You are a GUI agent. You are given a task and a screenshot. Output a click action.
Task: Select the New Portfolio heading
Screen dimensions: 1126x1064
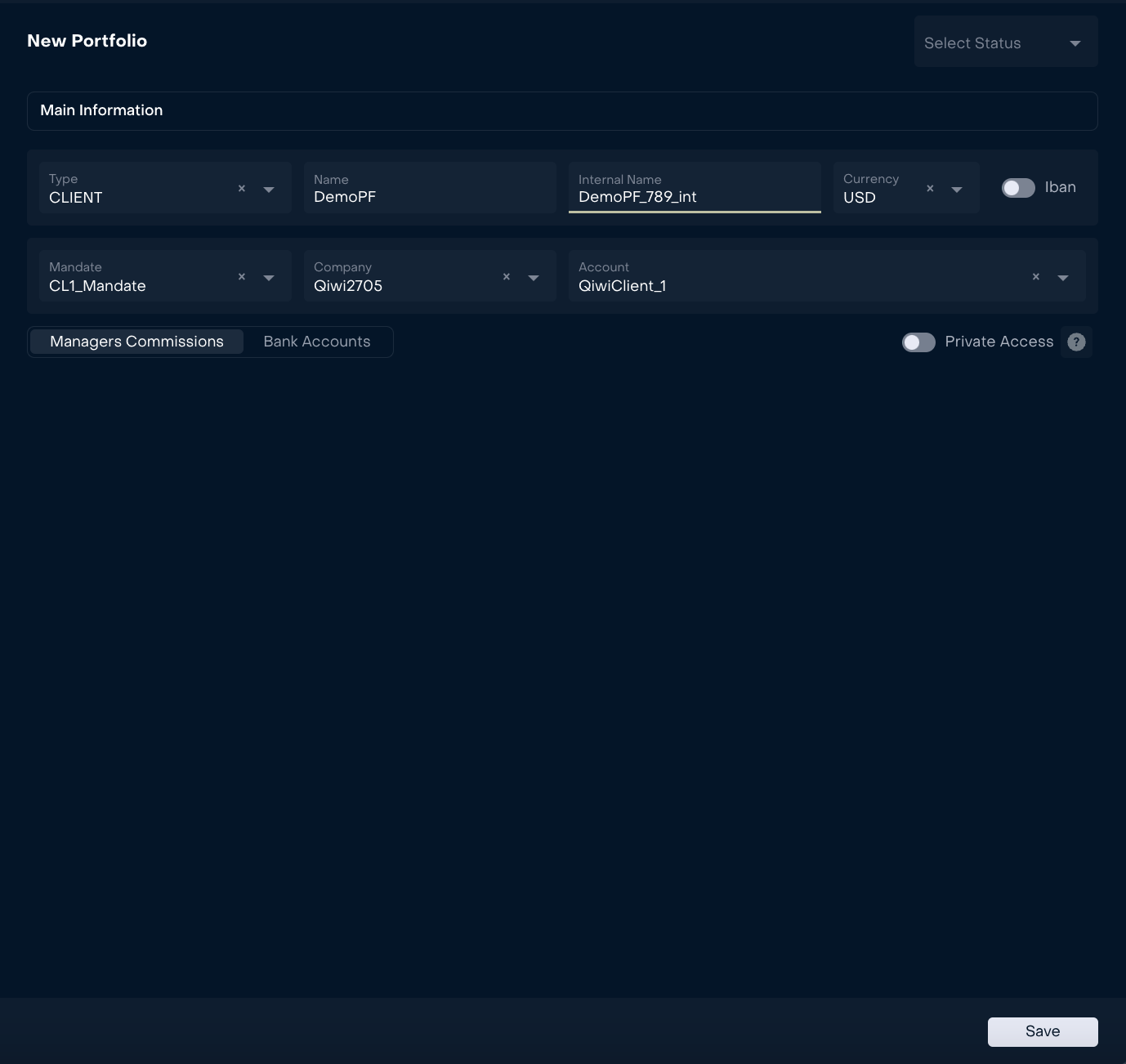[87, 41]
